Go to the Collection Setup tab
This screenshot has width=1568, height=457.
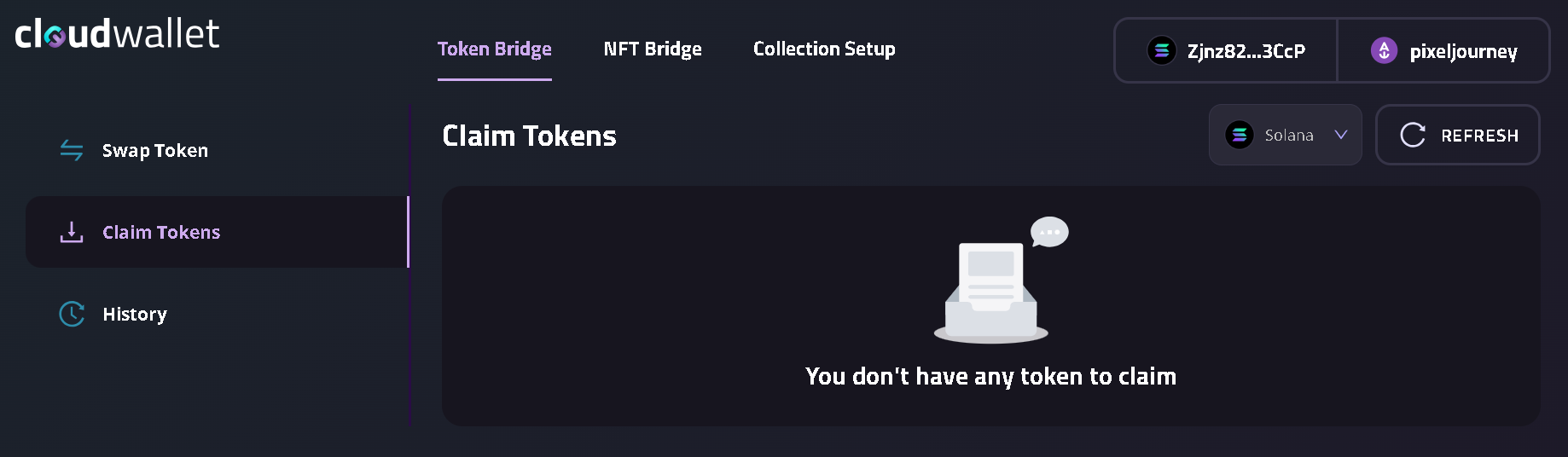click(x=824, y=49)
